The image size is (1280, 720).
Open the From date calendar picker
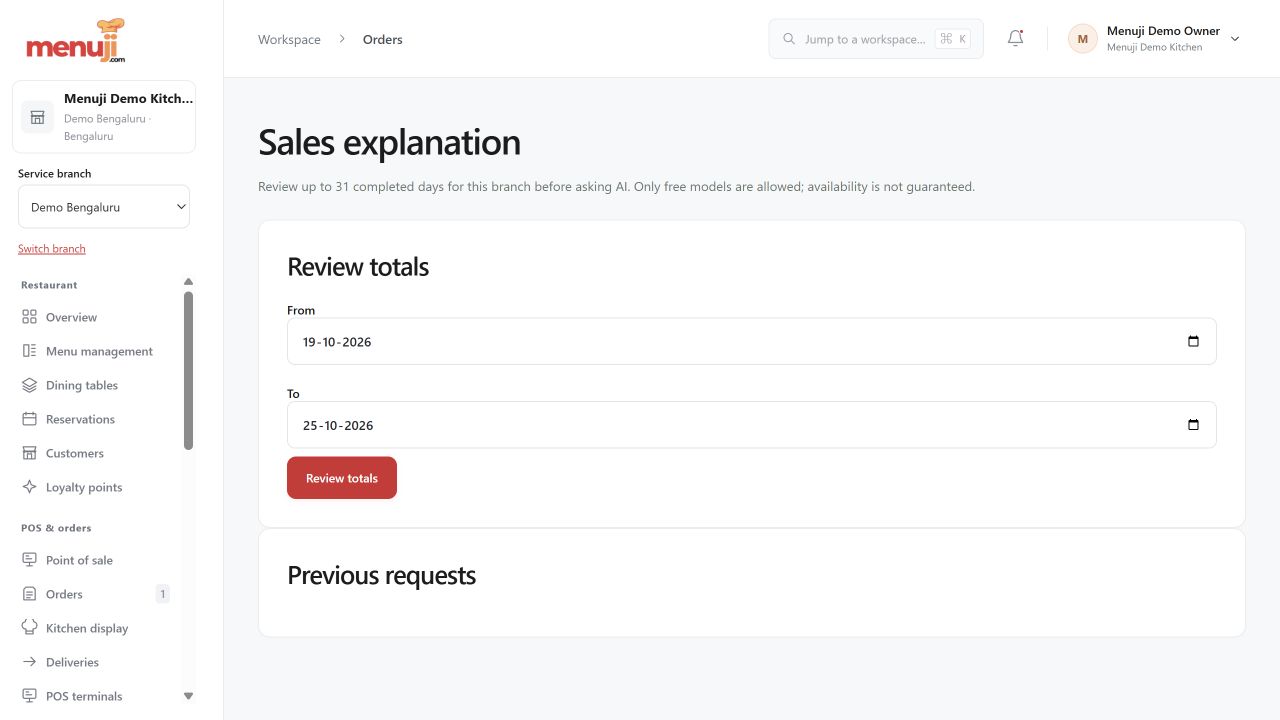[1193, 341]
